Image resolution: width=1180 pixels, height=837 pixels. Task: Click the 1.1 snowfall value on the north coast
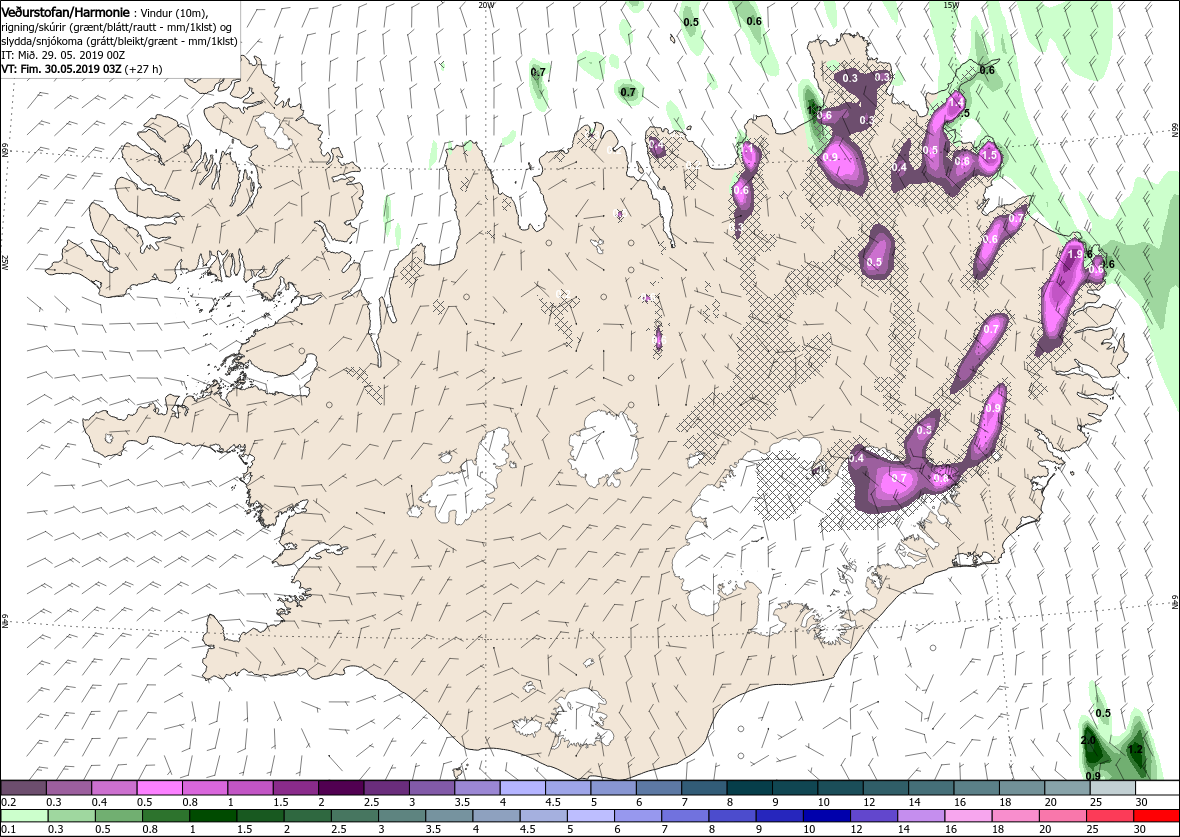tap(747, 149)
